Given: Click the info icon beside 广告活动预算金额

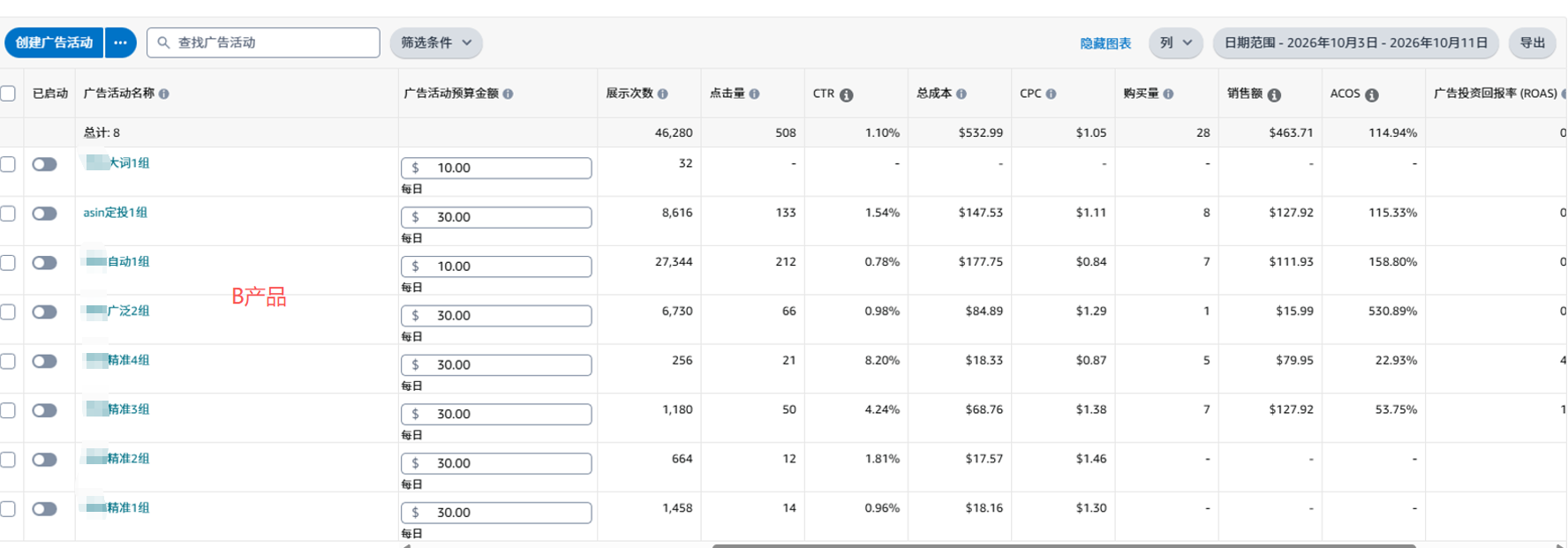Looking at the screenshot, I should point(509,94).
